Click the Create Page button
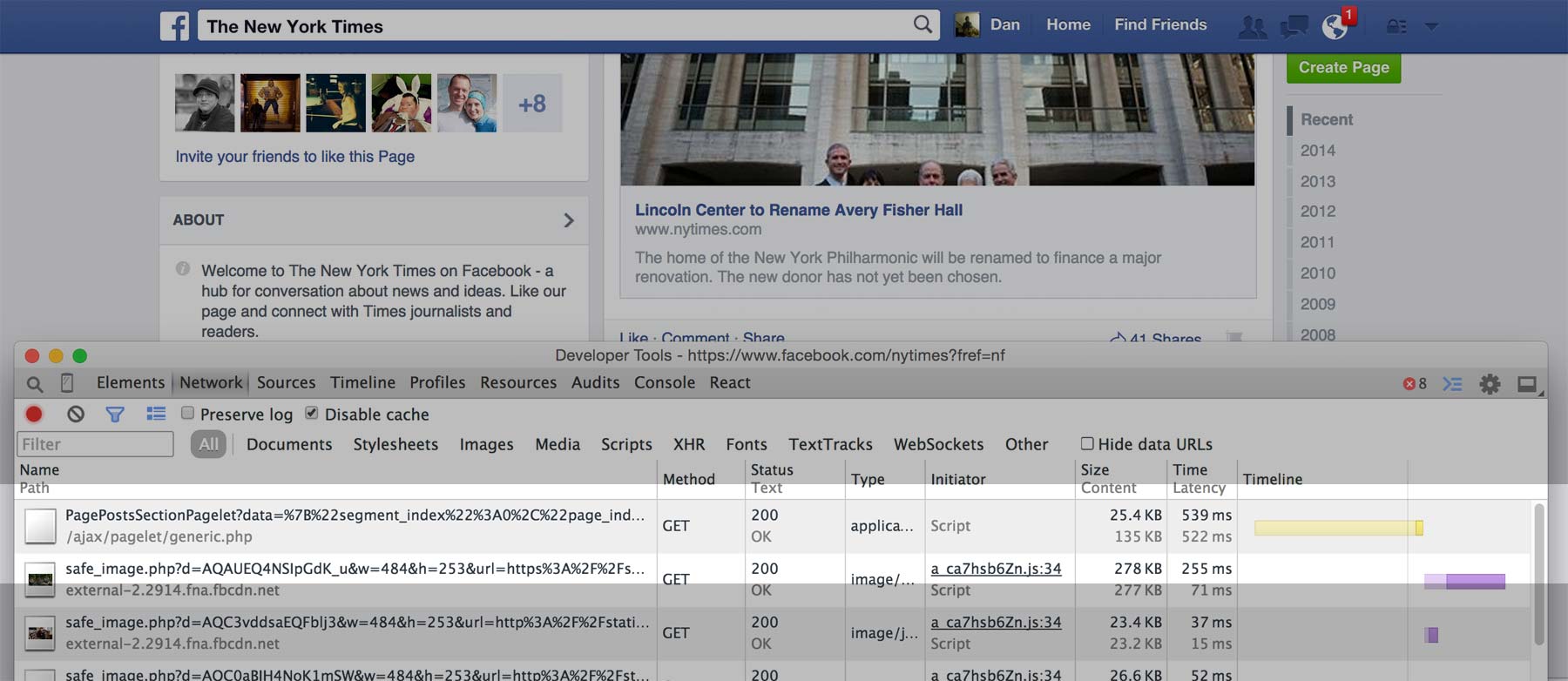 (1343, 67)
